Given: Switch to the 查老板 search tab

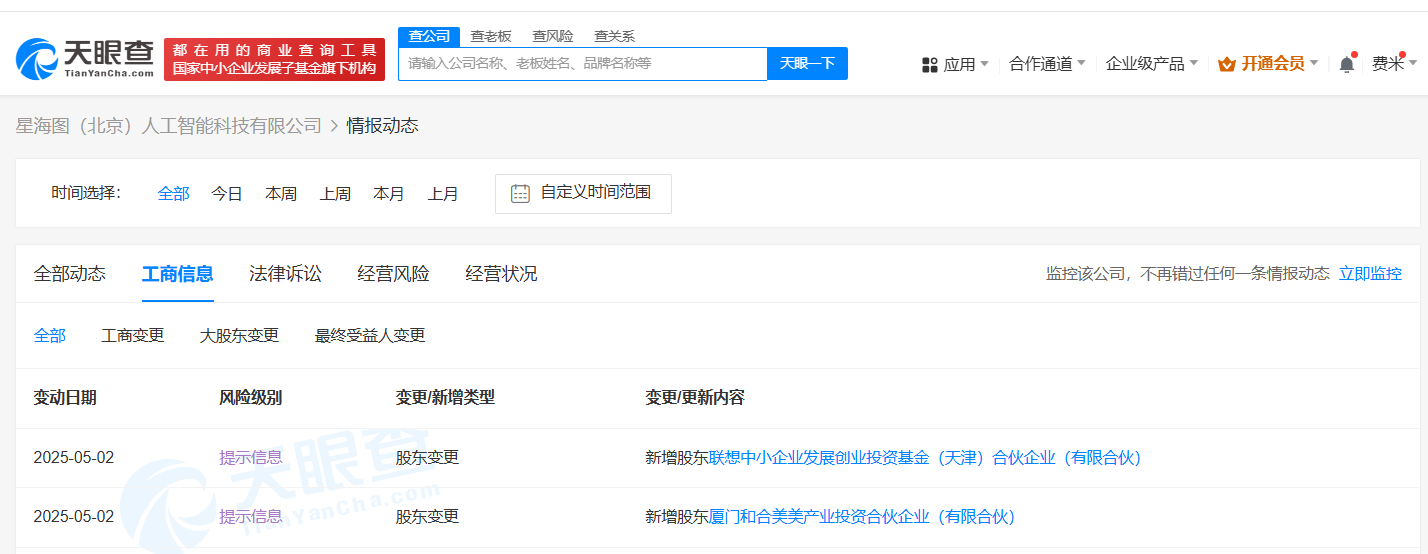Looking at the screenshot, I should pos(491,36).
